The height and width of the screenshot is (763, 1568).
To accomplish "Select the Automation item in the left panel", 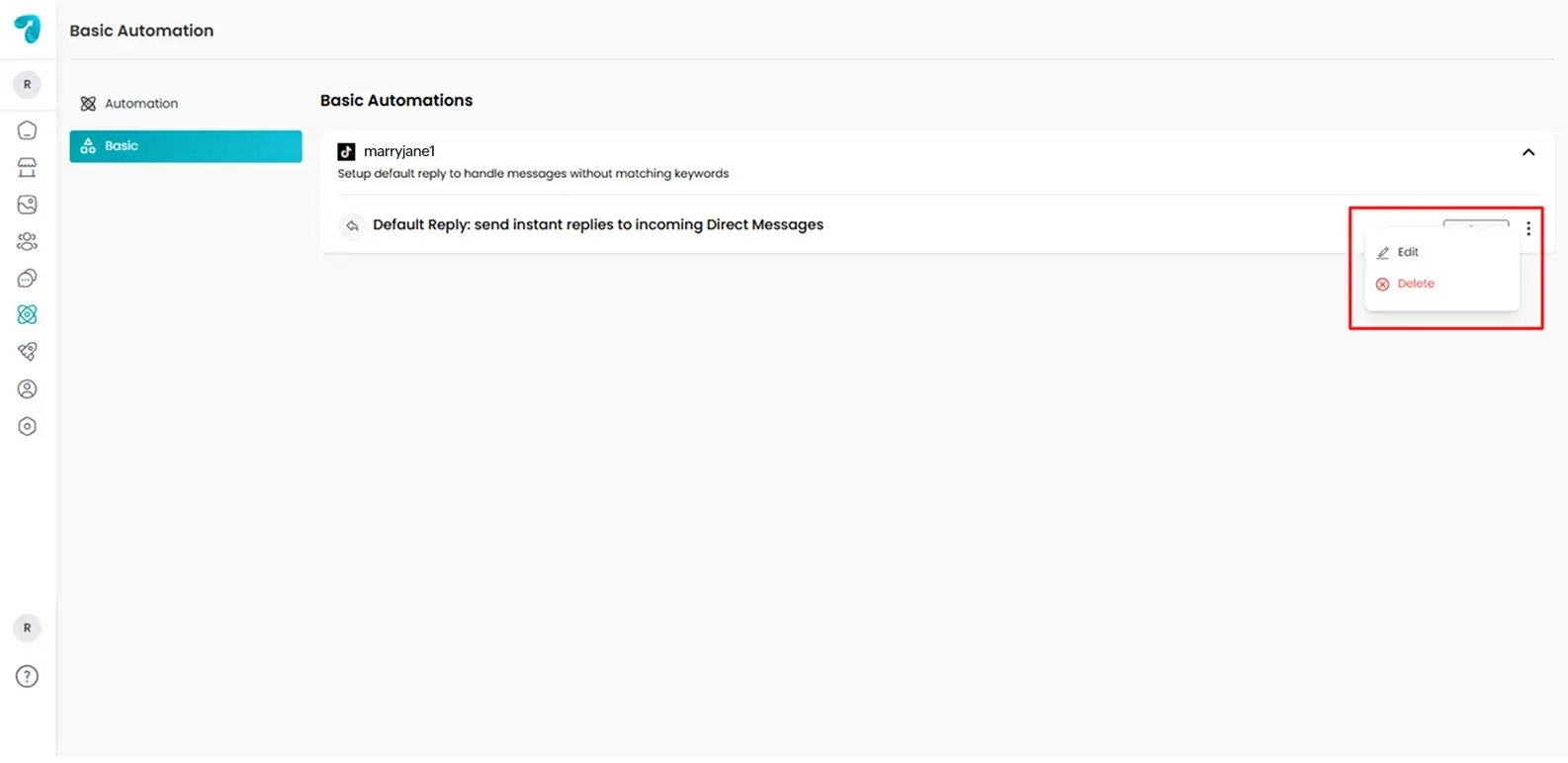I will 140,104.
